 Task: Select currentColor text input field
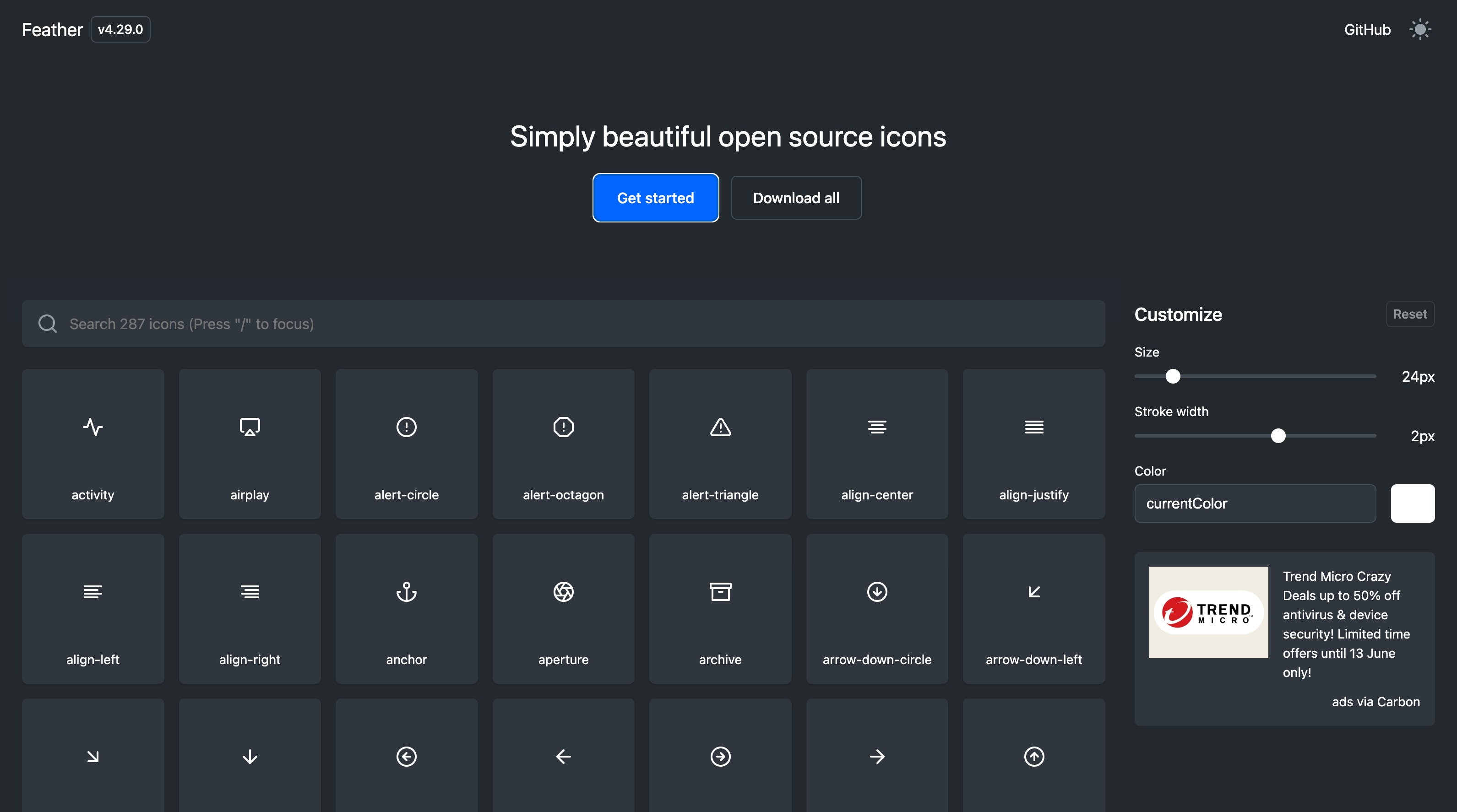[x=1255, y=503]
